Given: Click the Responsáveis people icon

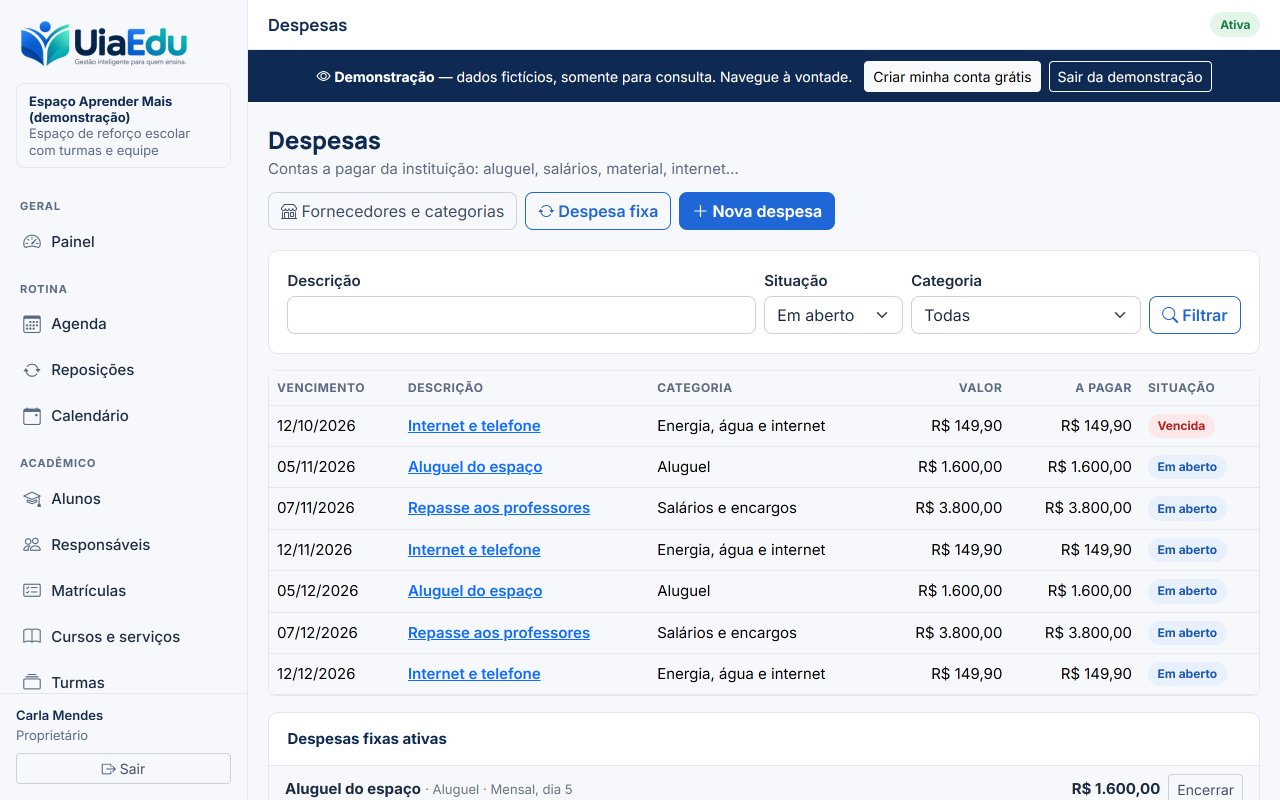Looking at the screenshot, I should tap(32, 545).
